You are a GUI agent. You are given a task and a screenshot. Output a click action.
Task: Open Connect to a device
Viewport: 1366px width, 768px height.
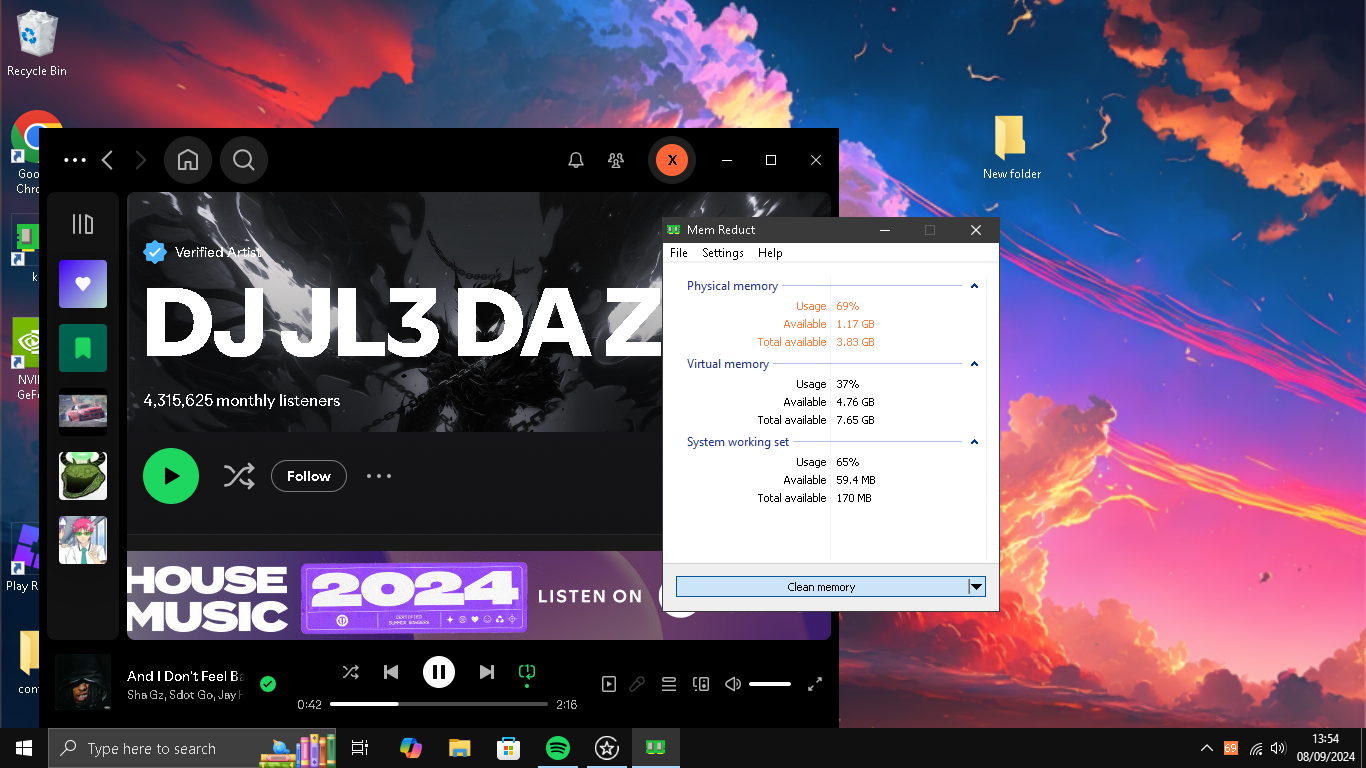[701, 684]
